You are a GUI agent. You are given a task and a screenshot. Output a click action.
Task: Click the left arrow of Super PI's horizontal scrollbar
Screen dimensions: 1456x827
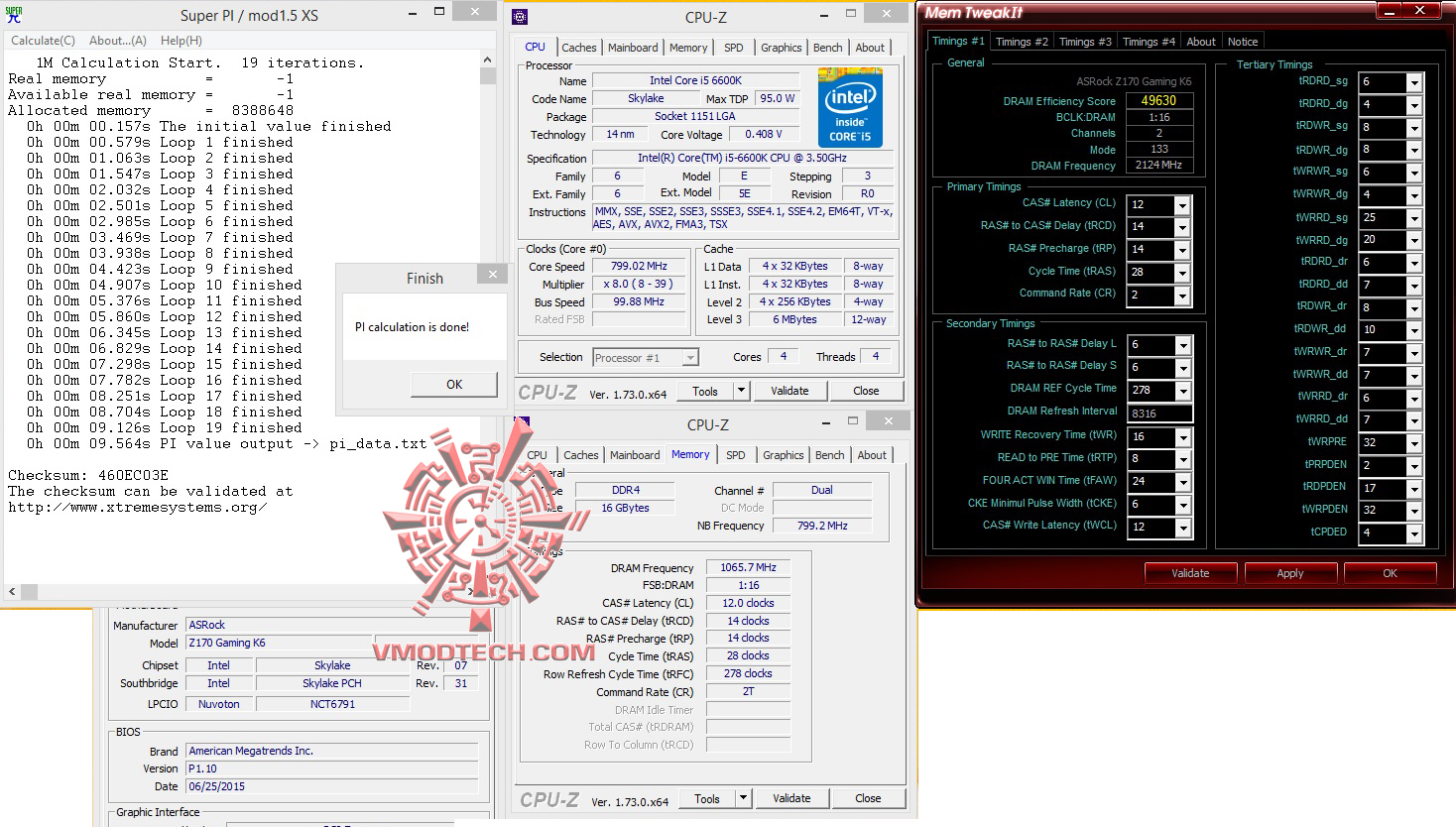click(x=12, y=591)
